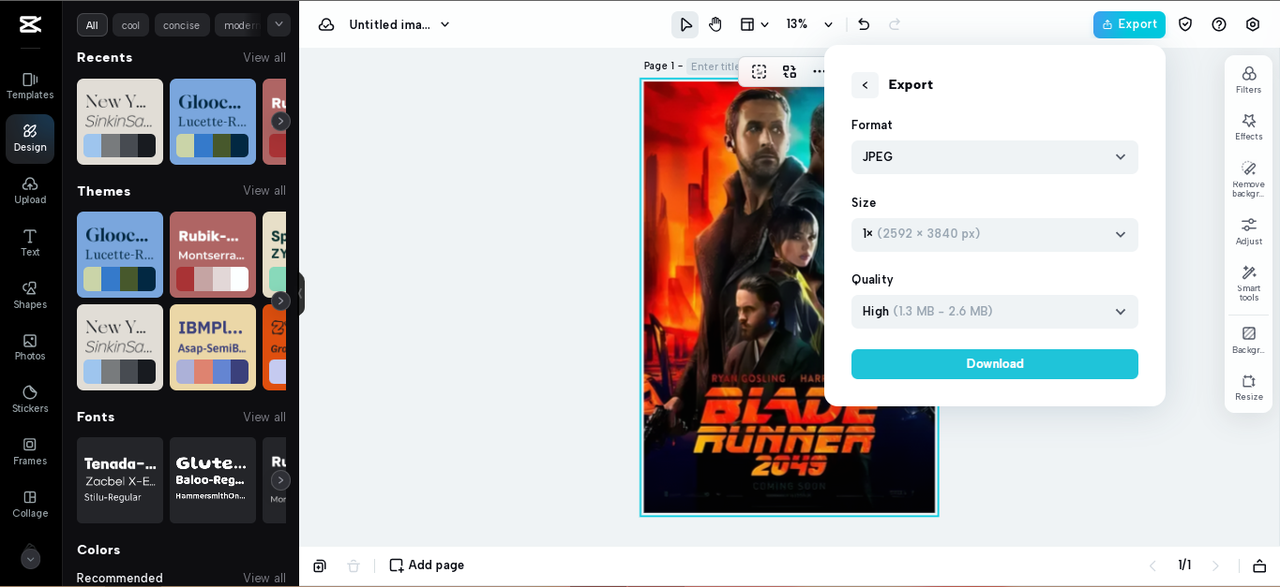
Task: Click Add page
Action: [427, 565]
